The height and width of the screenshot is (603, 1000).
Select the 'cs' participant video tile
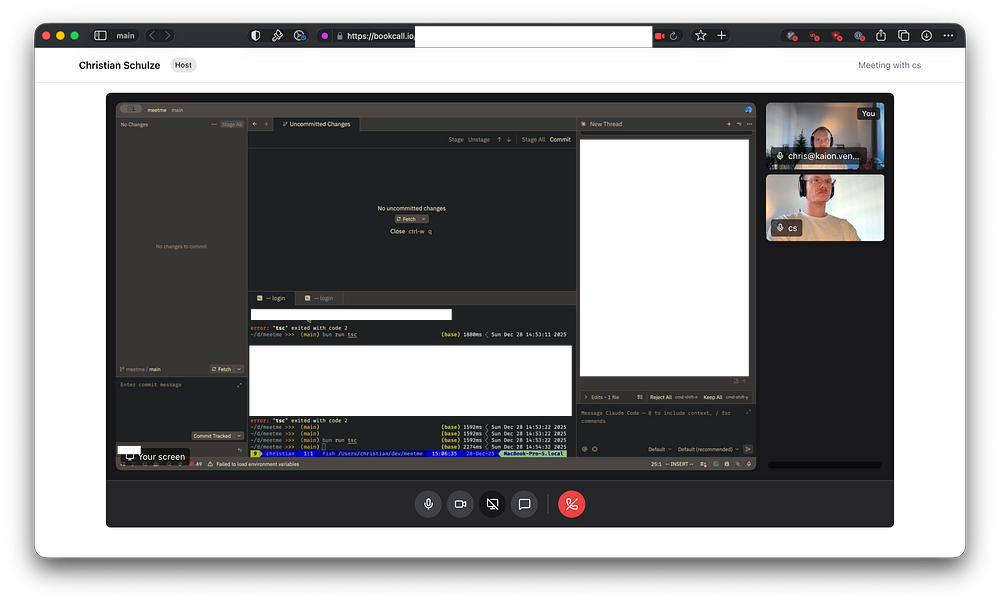pyautogui.click(x=825, y=208)
